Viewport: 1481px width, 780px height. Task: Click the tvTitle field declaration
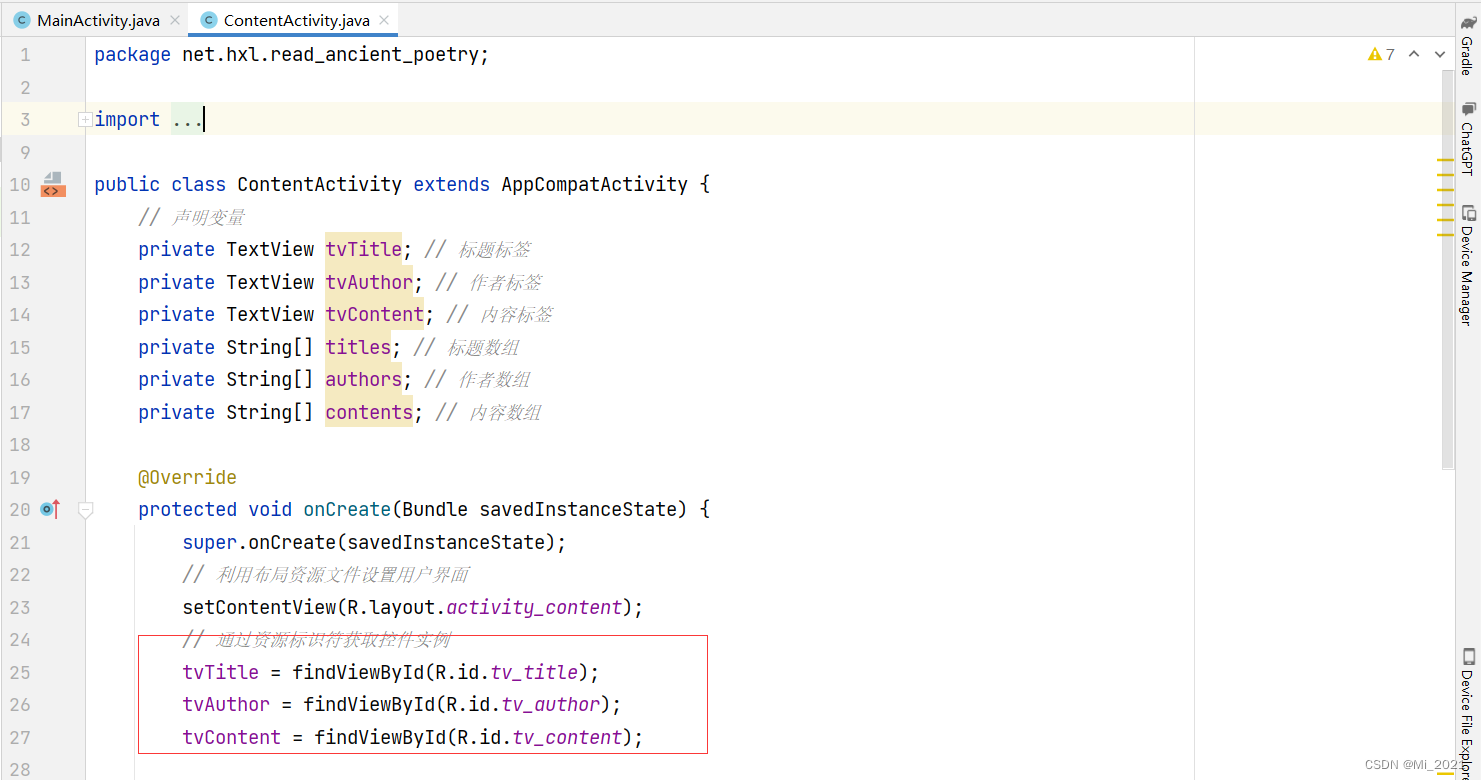point(364,249)
